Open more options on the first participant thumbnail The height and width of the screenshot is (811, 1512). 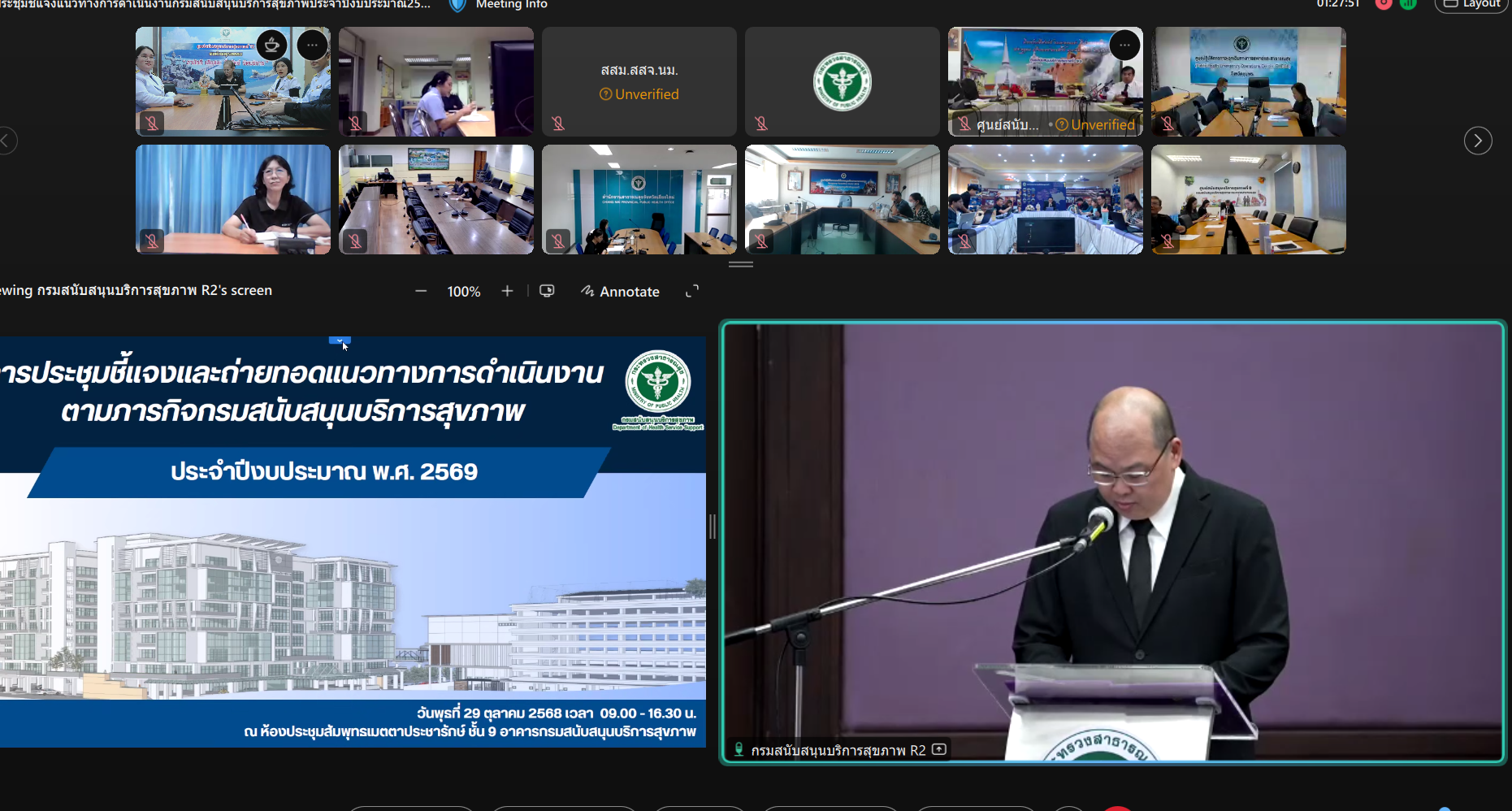click(x=312, y=45)
